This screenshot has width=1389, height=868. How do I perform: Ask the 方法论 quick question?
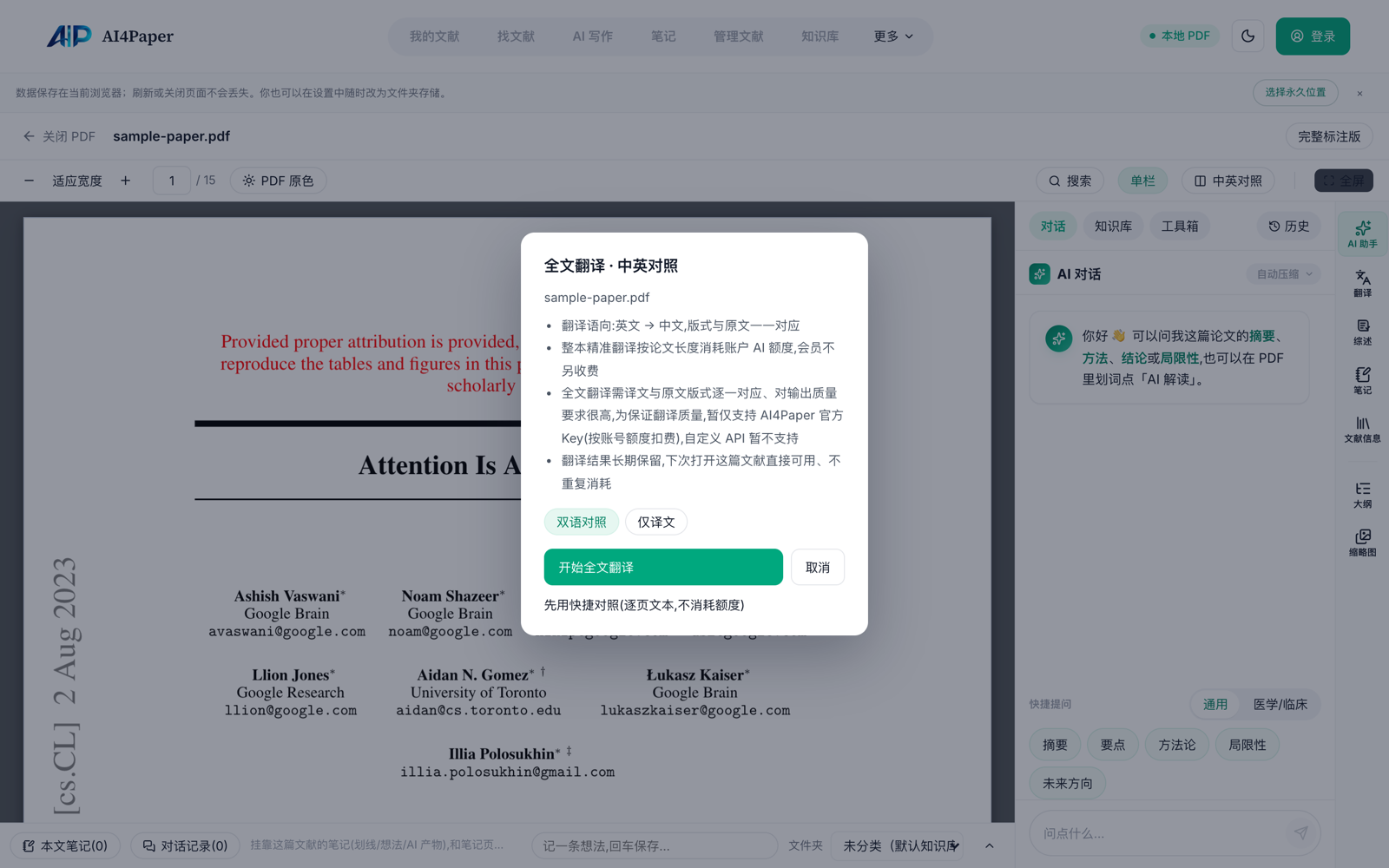pos(1176,745)
